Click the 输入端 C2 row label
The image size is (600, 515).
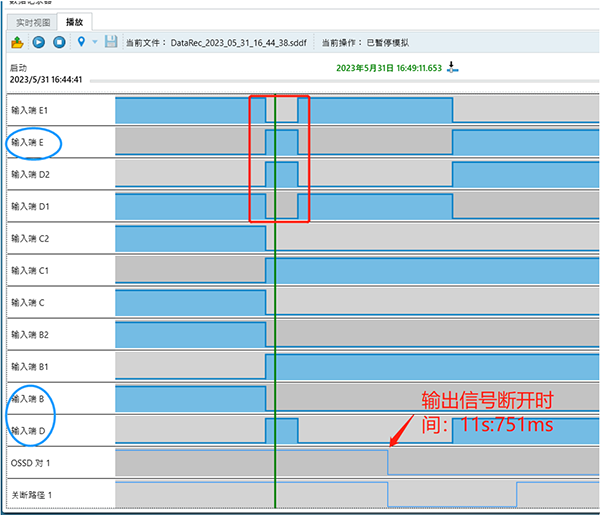point(30,239)
